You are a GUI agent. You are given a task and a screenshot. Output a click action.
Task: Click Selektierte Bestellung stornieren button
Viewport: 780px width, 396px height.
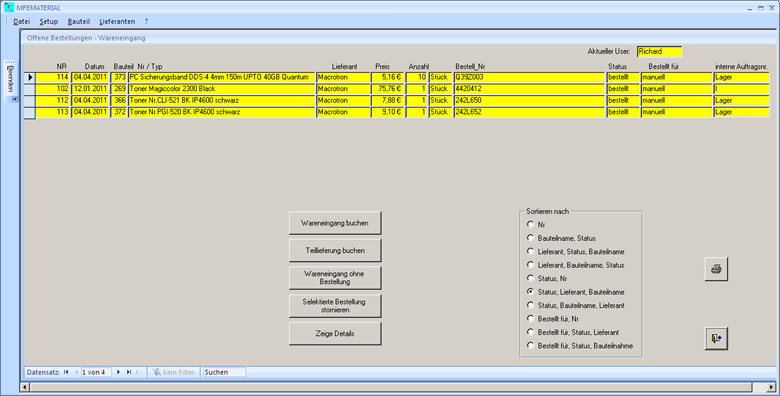[335, 305]
